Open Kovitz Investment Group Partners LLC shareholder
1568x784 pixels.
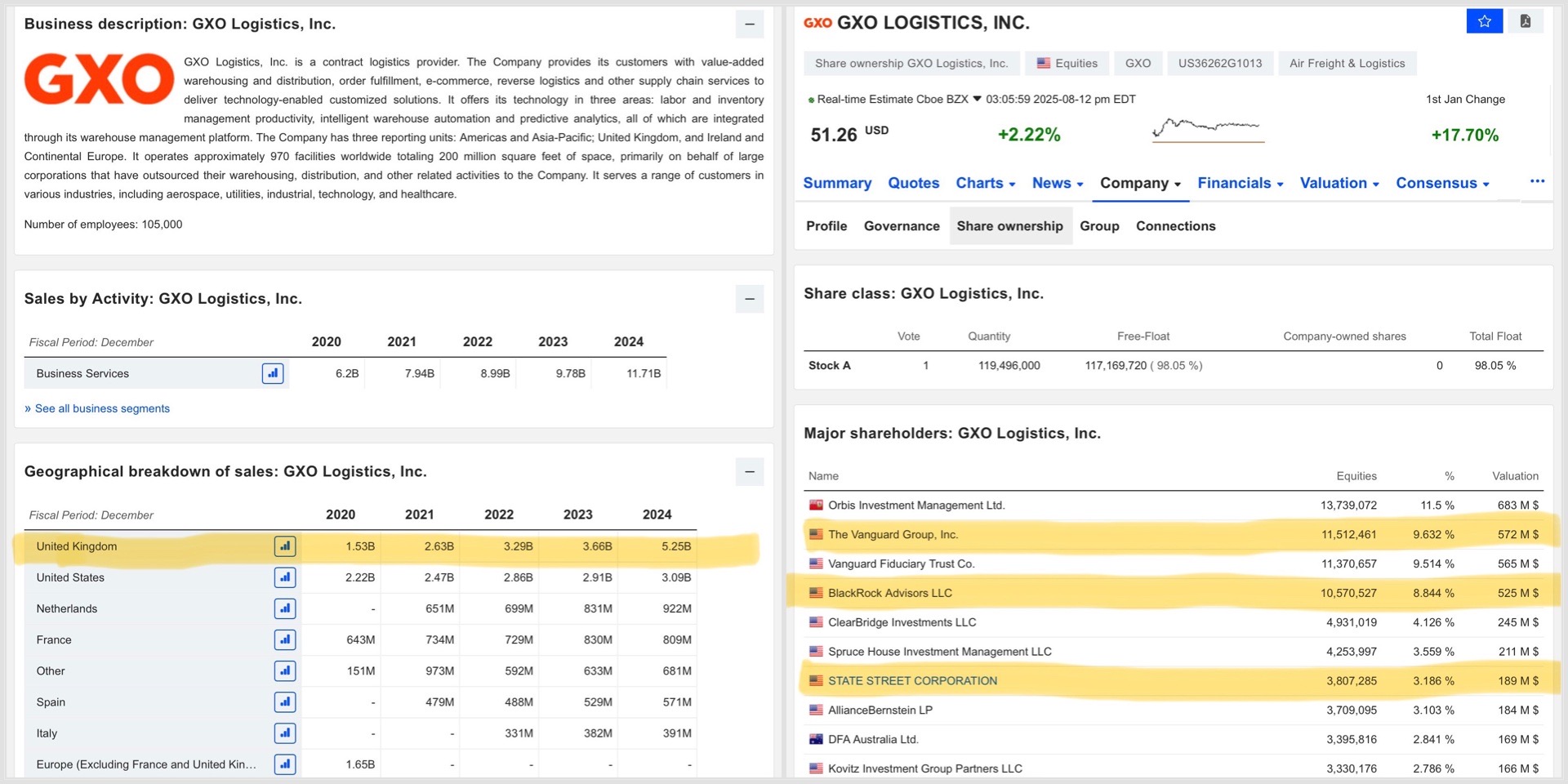pyautogui.click(x=924, y=768)
